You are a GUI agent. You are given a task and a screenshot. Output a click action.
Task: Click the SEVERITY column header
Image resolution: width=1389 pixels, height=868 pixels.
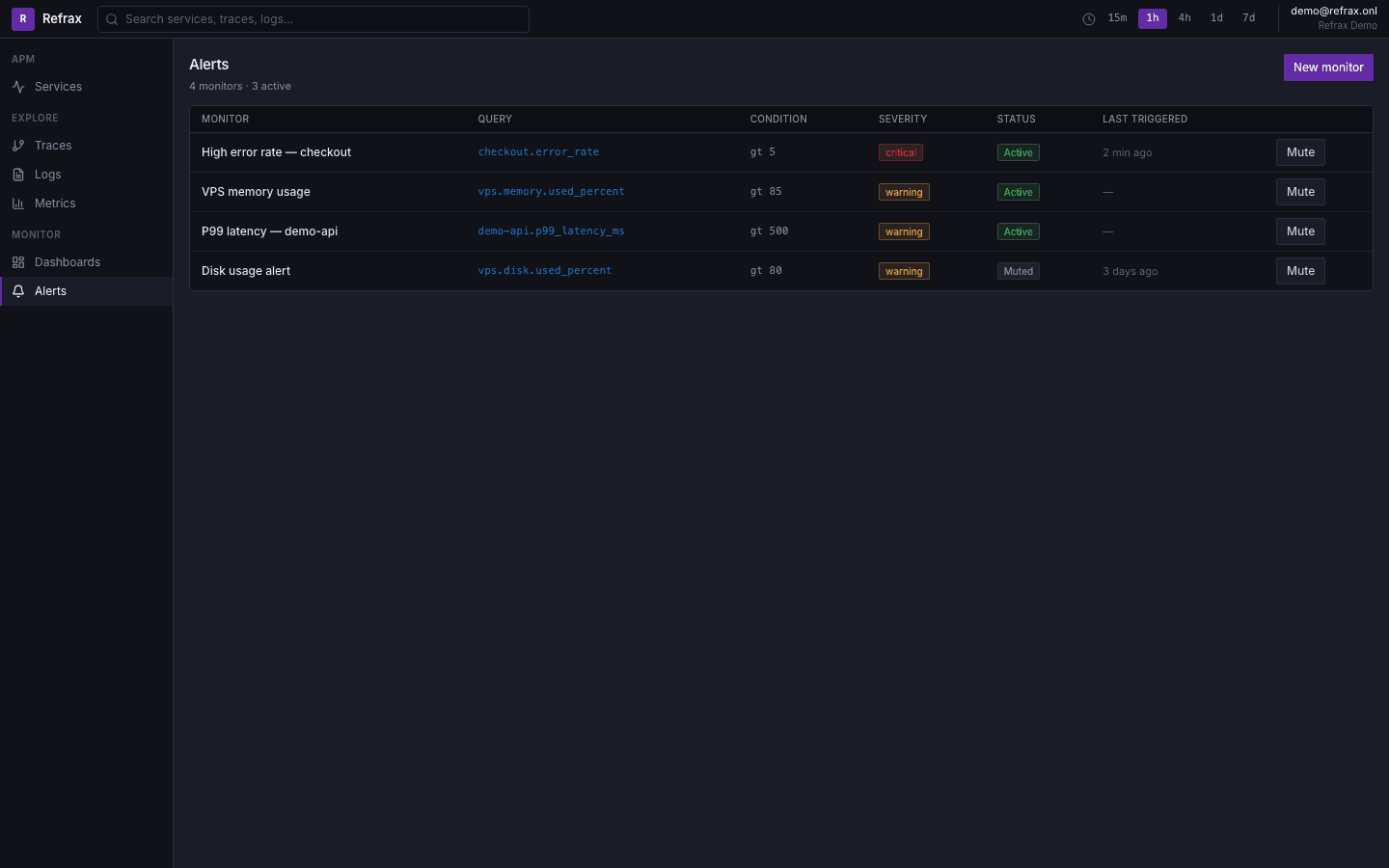(903, 120)
